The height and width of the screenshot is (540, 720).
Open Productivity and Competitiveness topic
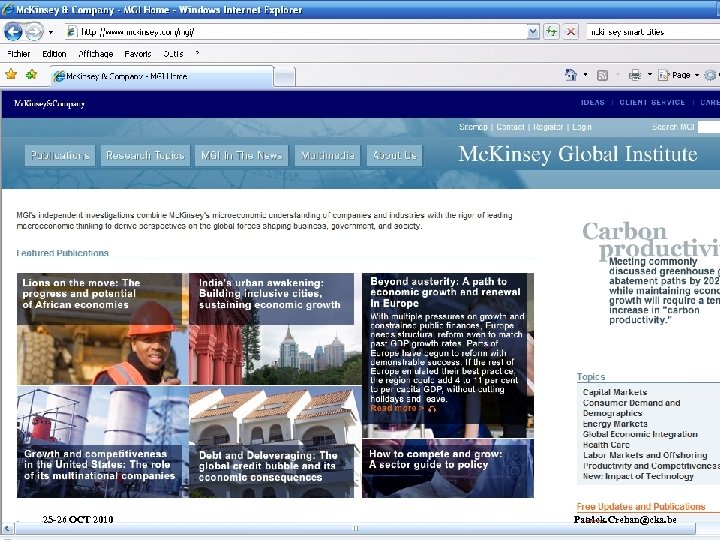tap(651, 466)
